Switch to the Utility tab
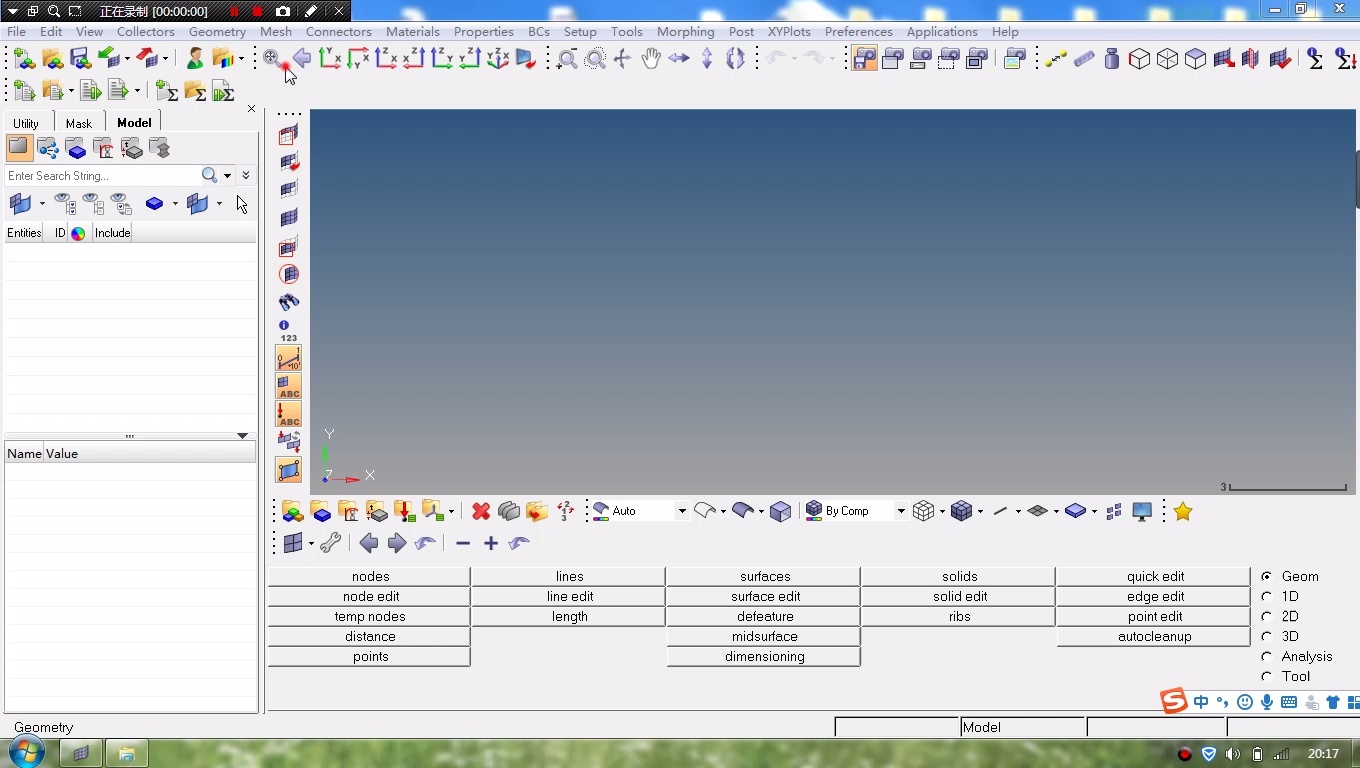This screenshot has height=768, width=1360. (26, 123)
